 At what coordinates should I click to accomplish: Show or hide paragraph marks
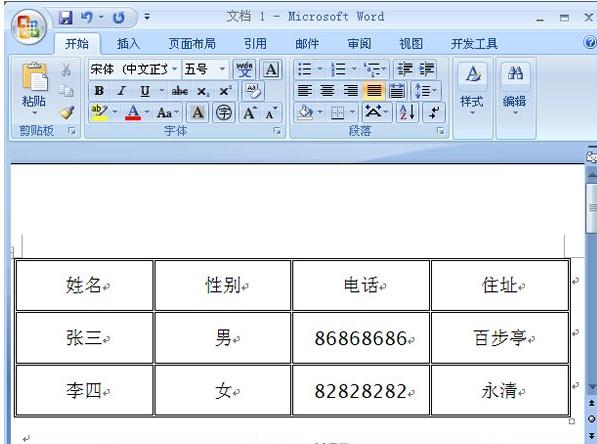[x=434, y=113]
